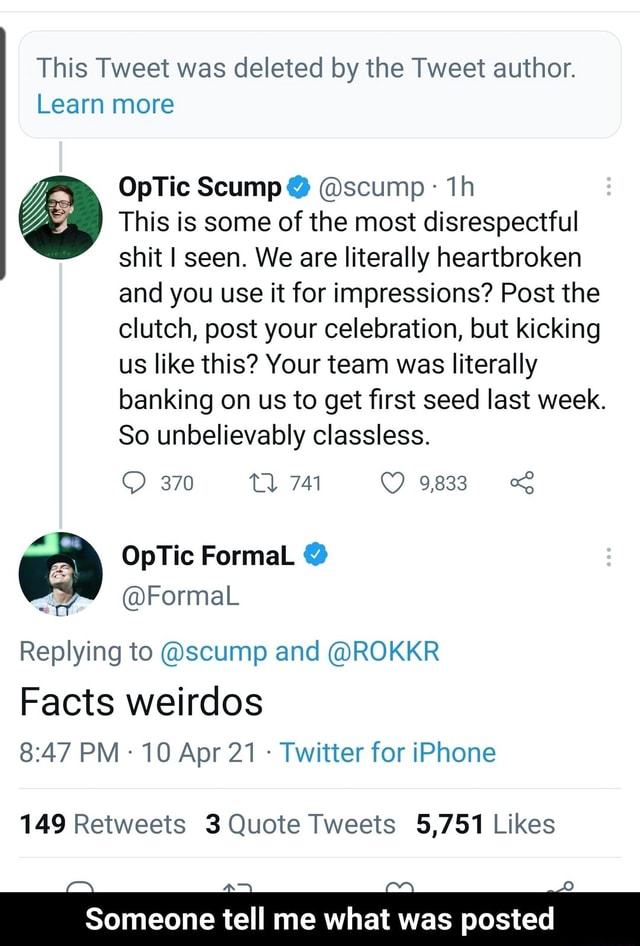Click Scump's blue verified badge
640x946 pixels.
298,186
